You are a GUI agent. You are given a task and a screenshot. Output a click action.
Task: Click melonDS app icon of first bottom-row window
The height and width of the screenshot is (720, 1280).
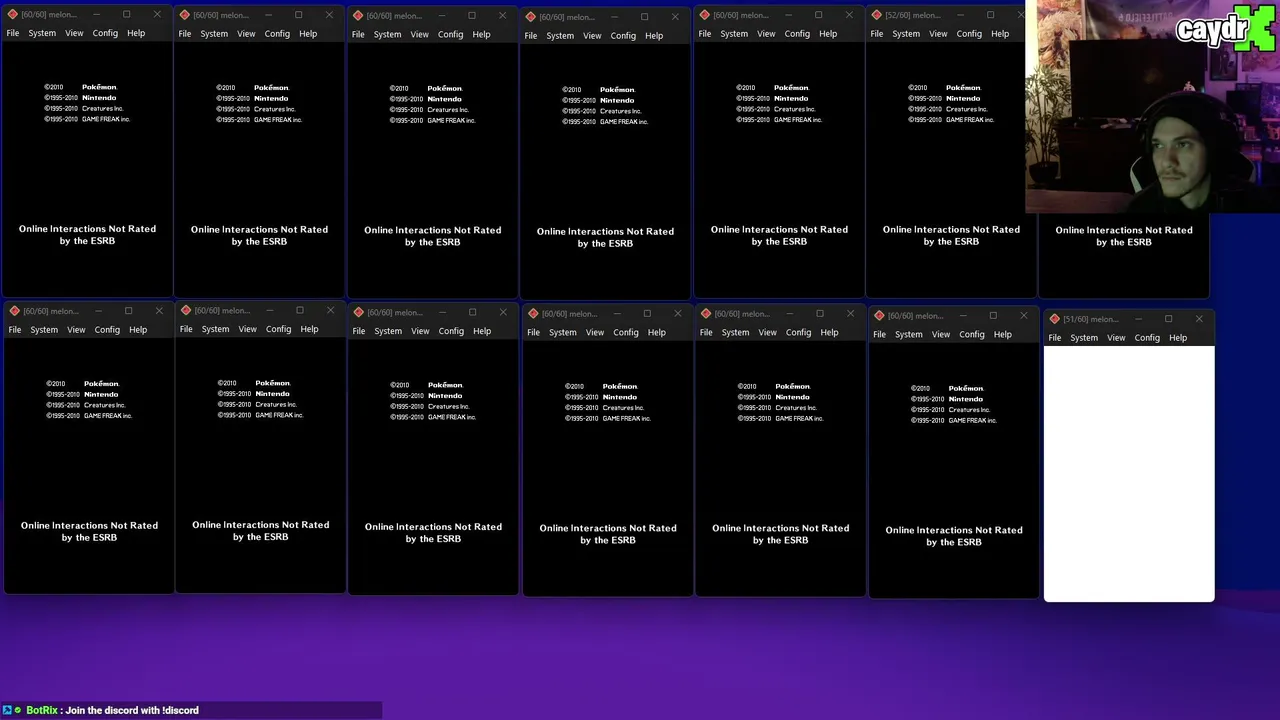pyautogui.click(x=14, y=311)
